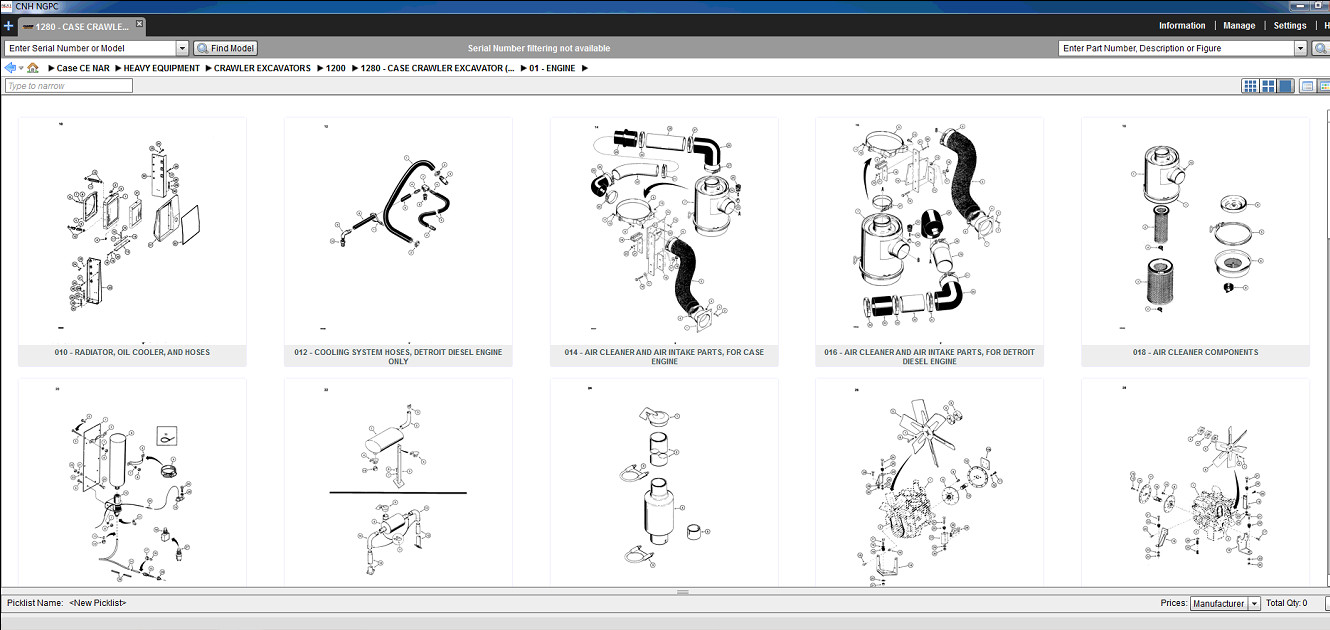Switch to list view icon

pyautogui.click(x=1307, y=86)
